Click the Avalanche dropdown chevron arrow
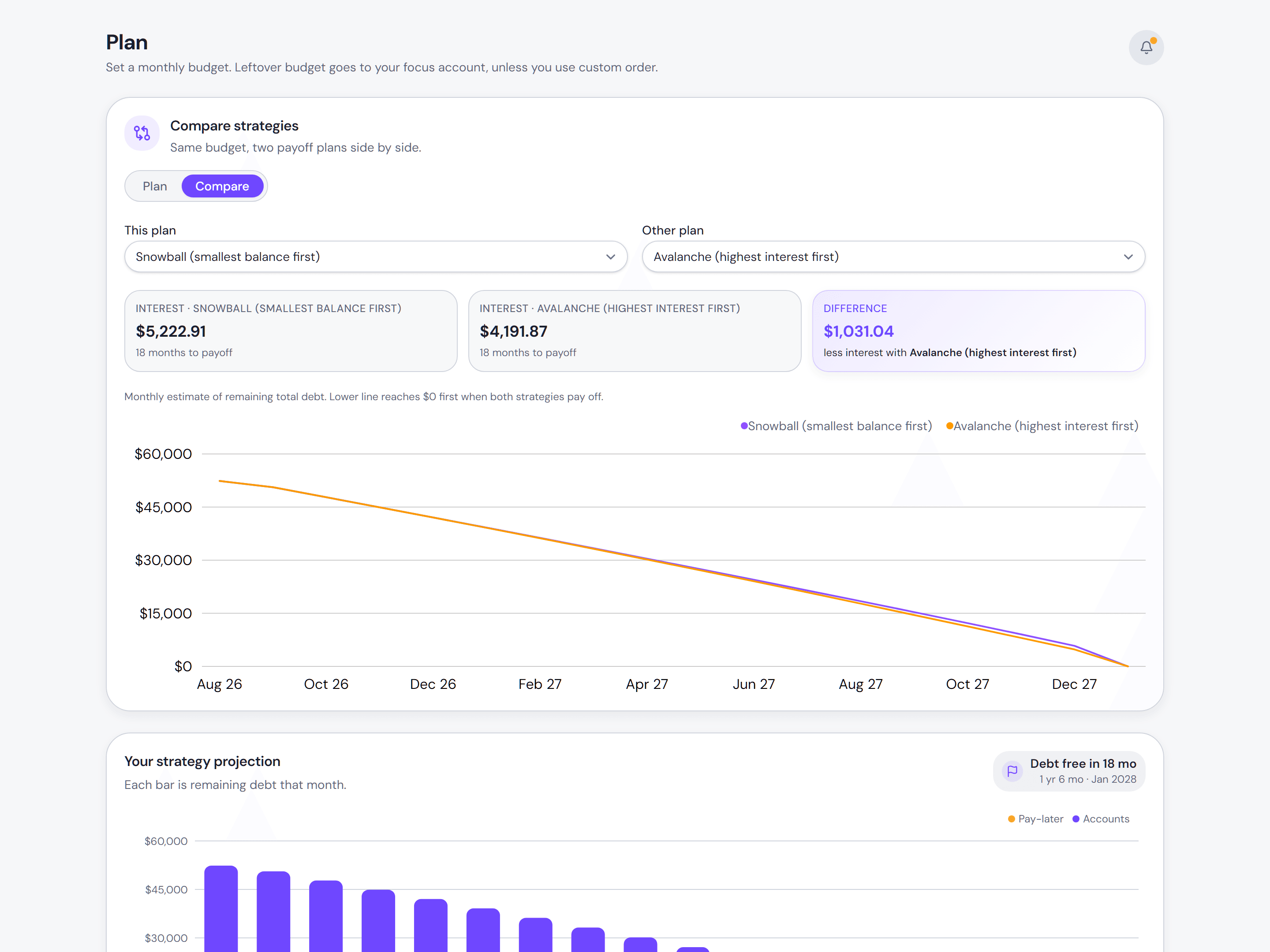The height and width of the screenshot is (952, 1270). pos(1128,257)
